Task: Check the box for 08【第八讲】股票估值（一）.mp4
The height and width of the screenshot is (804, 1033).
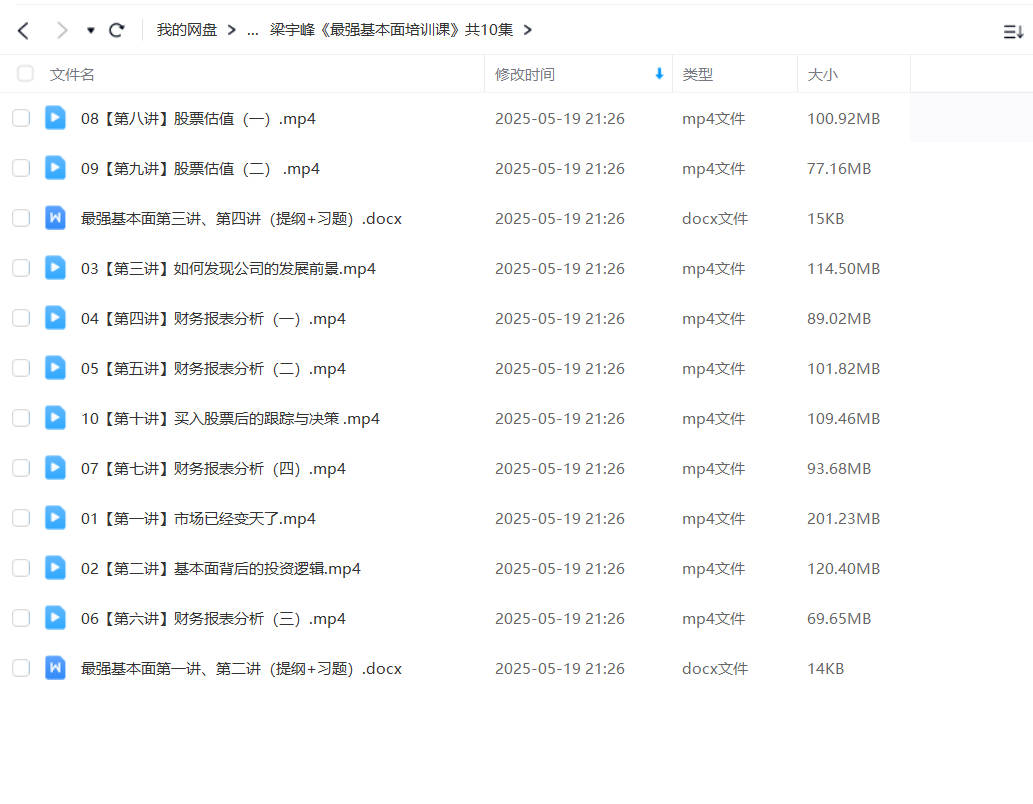Action: pyautogui.click(x=21, y=118)
